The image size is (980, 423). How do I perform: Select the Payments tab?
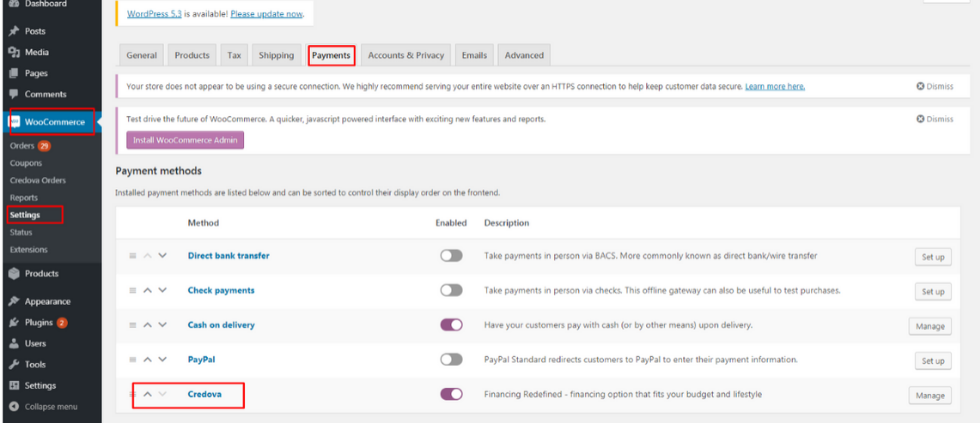(x=331, y=55)
